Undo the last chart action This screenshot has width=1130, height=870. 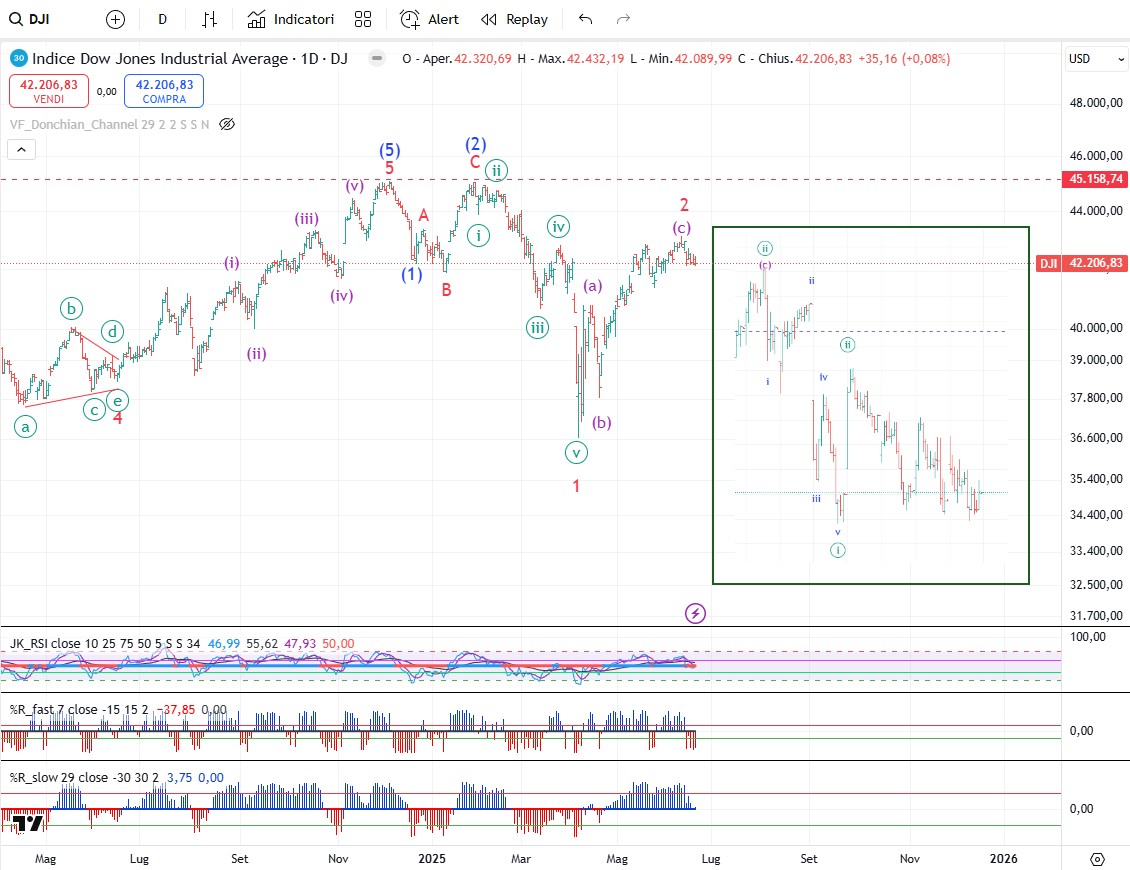585,19
